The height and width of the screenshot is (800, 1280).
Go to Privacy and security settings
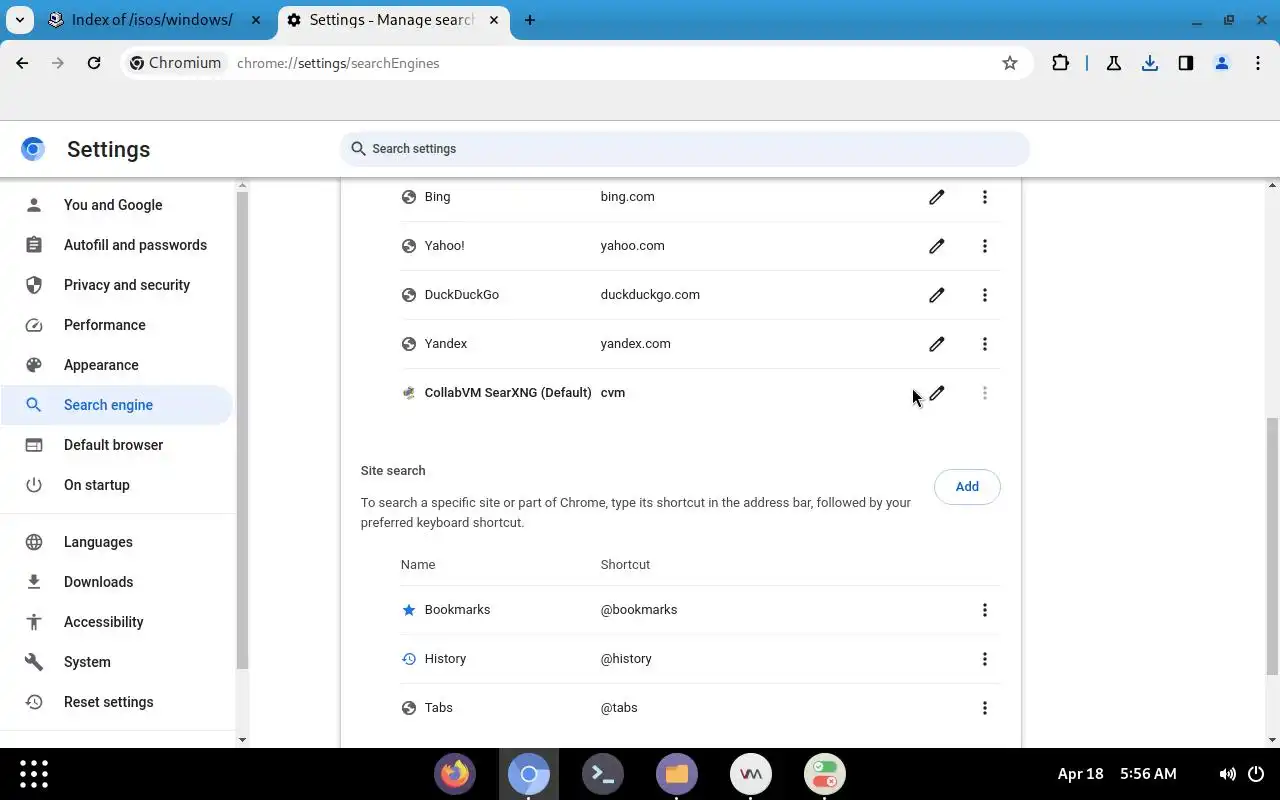coord(117,285)
